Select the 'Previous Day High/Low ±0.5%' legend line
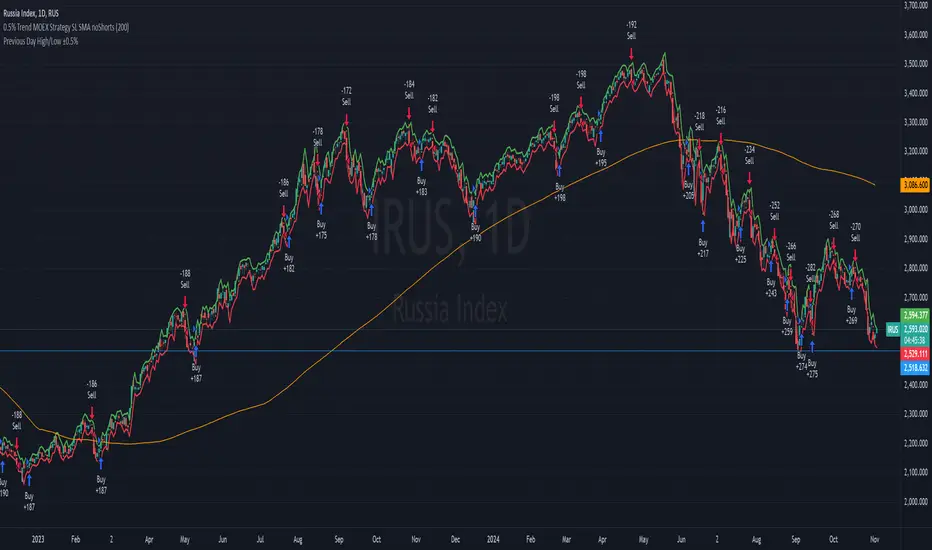The image size is (932, 550). point(40,42)
